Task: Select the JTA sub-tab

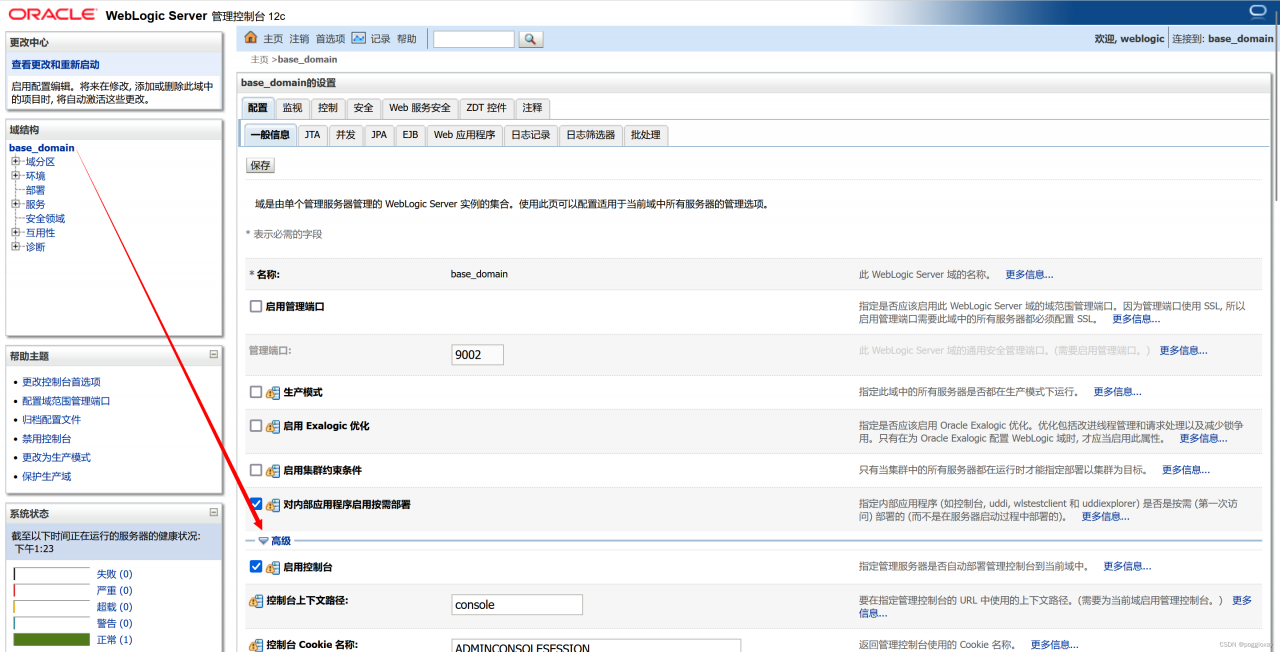Action: 313,135
